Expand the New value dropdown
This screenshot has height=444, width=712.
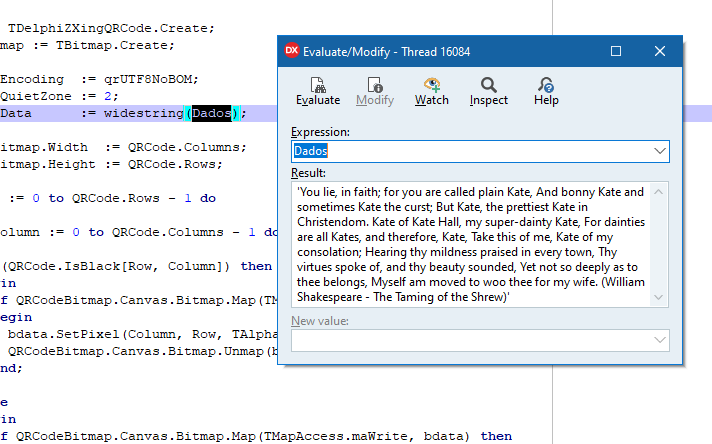tap(660, 340)
